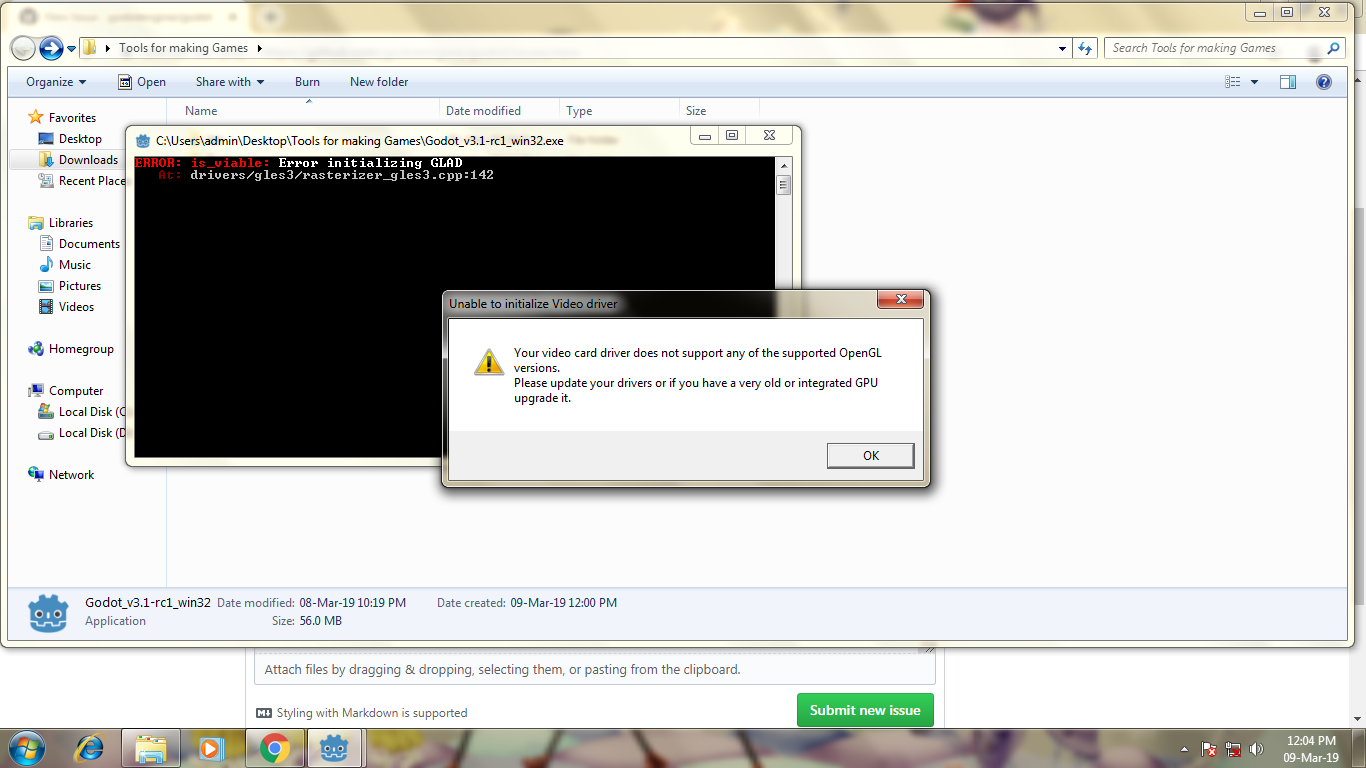Select Network in navigation pane
This screenshot has height=768, width=1366.
tap(61, 475)
